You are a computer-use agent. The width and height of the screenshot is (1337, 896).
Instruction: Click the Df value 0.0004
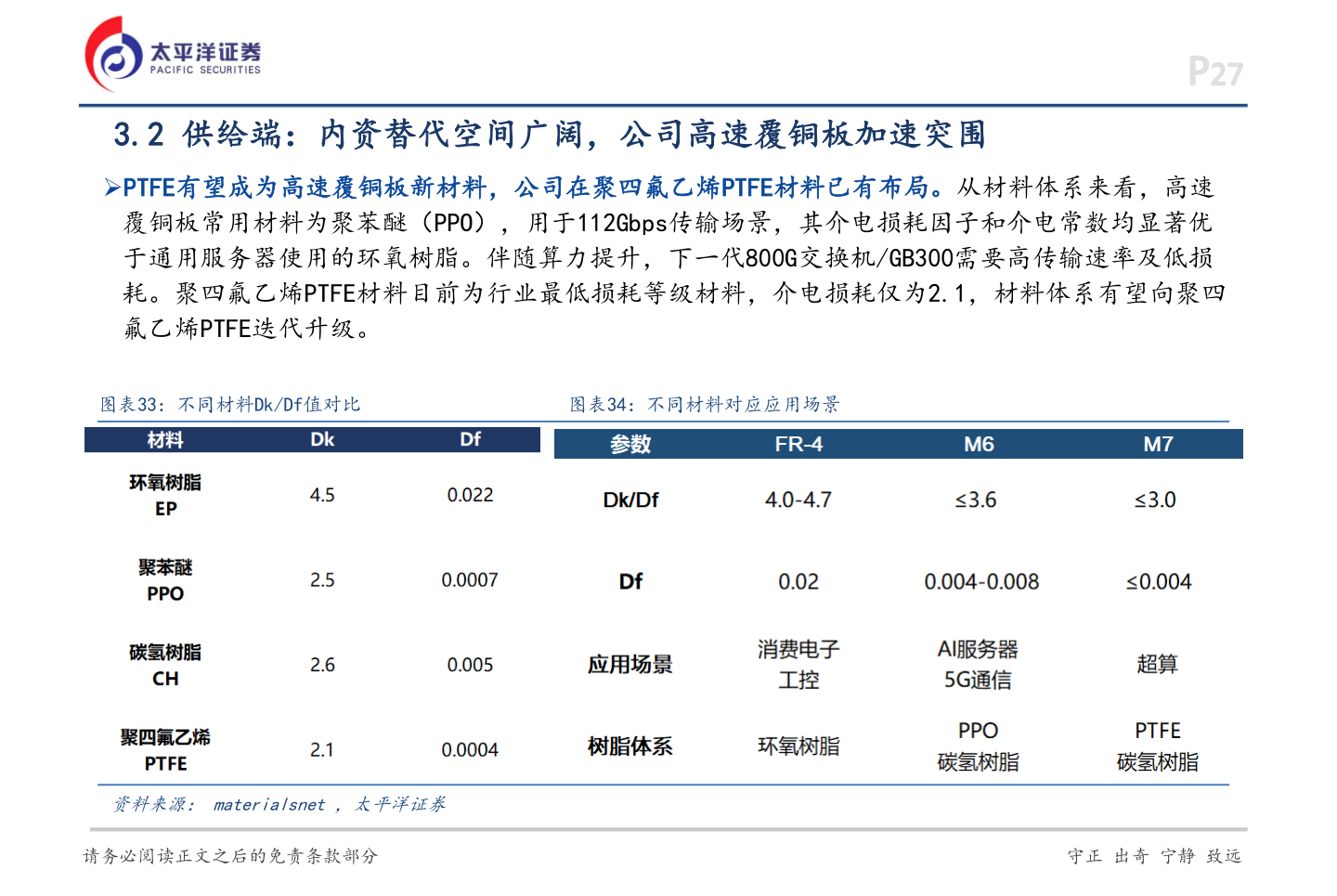(x=470, y=750)
